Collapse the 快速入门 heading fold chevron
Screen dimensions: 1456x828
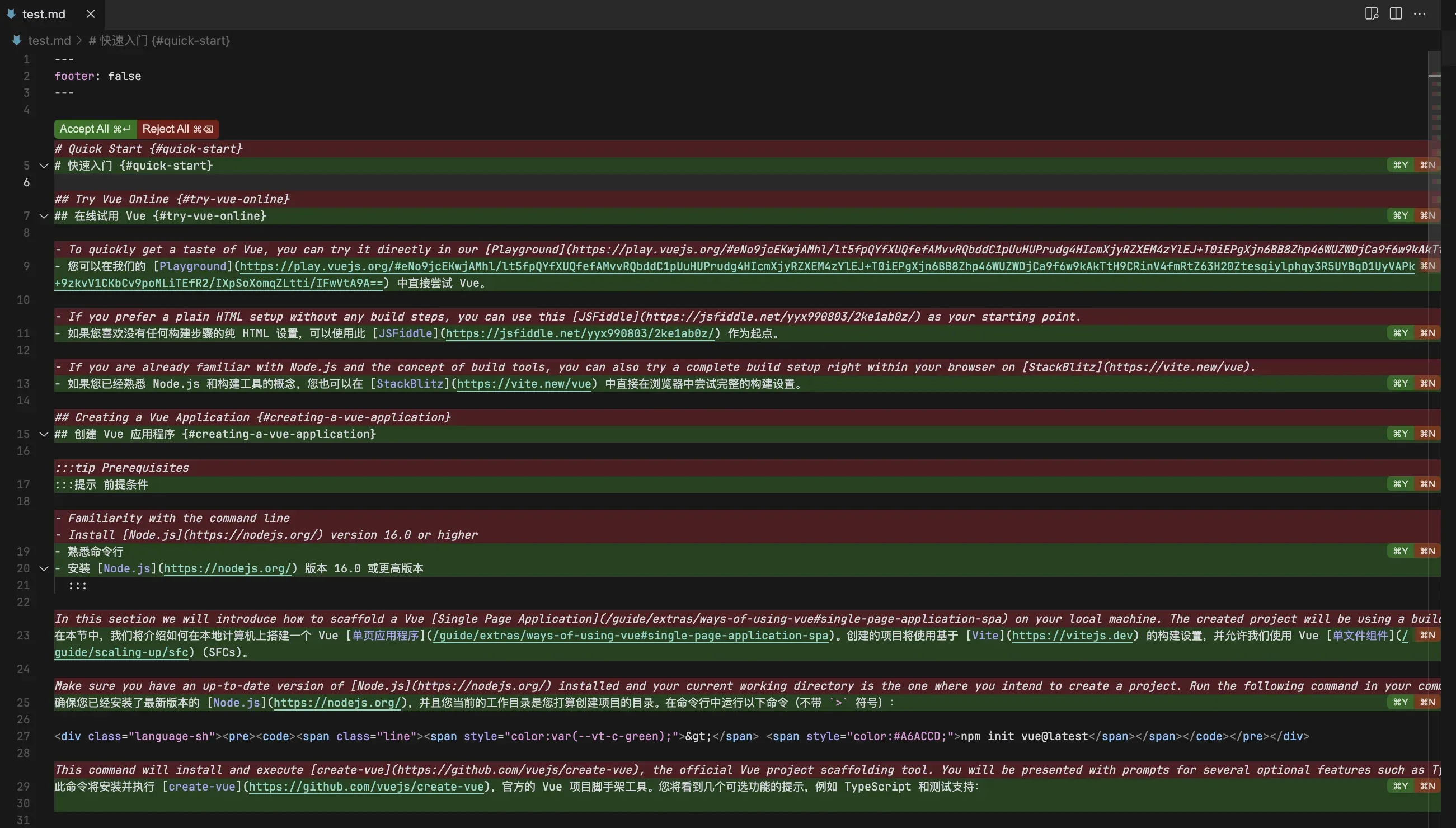(x=44, y=166)
